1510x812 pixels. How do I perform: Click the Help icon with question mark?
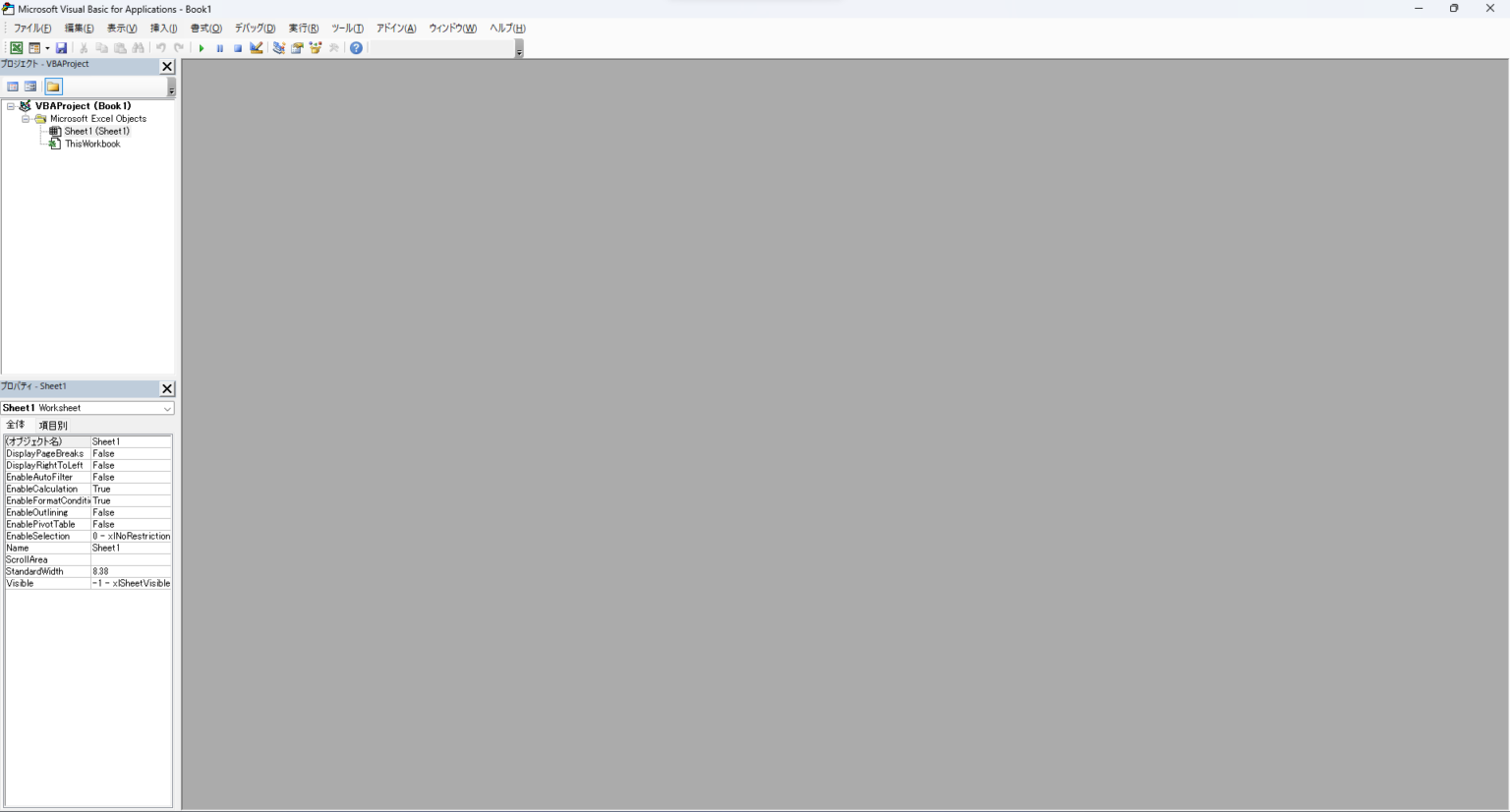click(x=356, y=47)
